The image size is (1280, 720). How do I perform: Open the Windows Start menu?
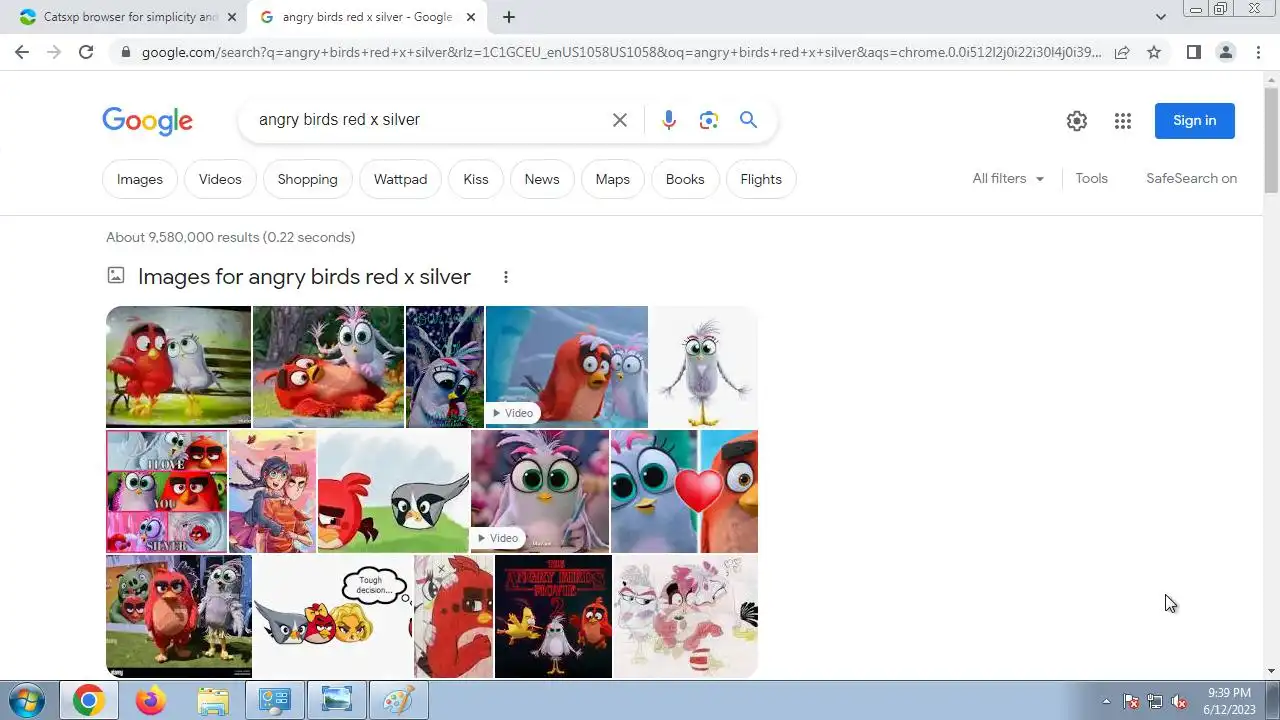coord(27,700)
